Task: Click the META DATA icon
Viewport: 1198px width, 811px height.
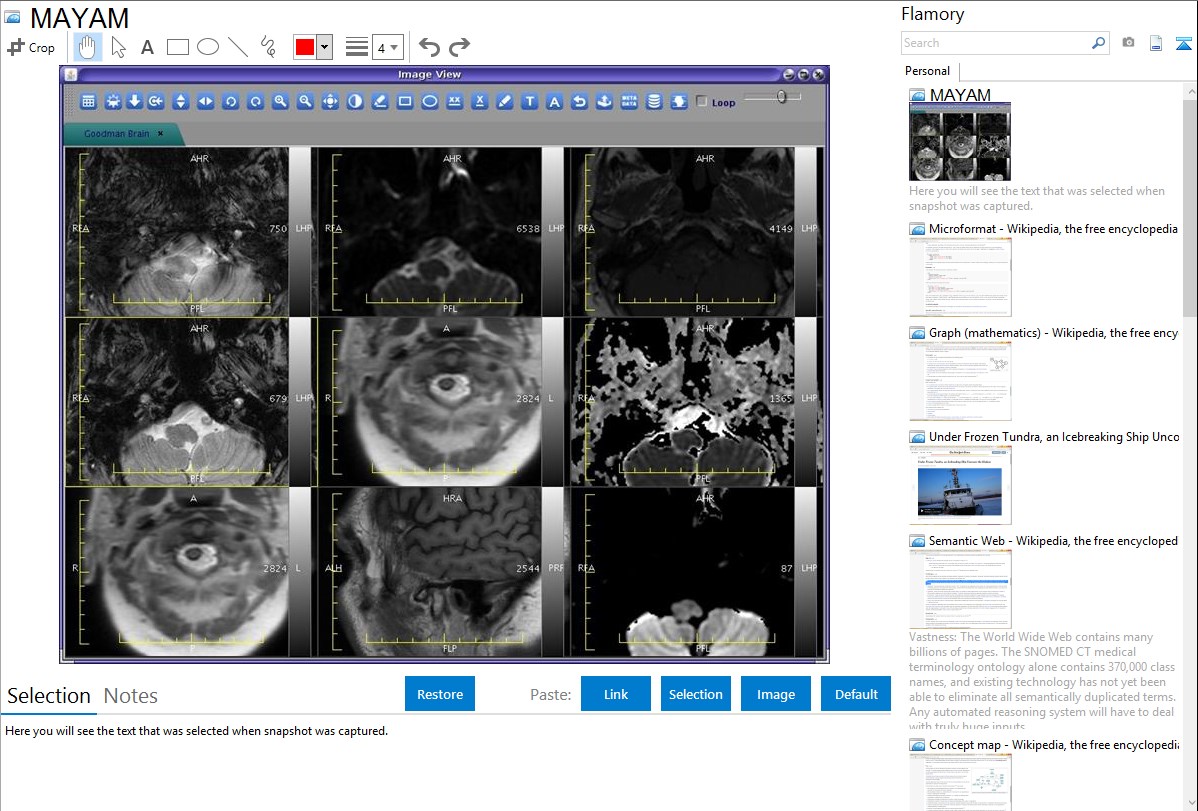Action: [x=629, y=102]
